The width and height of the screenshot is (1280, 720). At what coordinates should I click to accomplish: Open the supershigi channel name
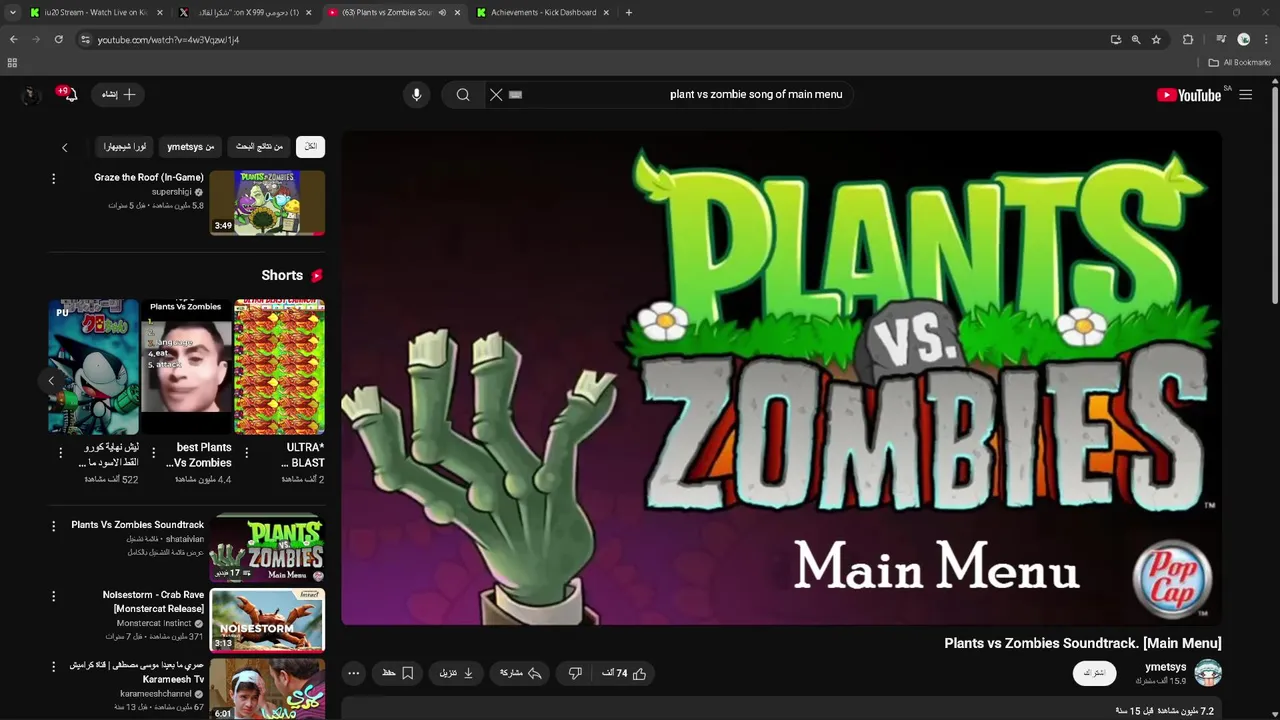[x=171, y=192]
